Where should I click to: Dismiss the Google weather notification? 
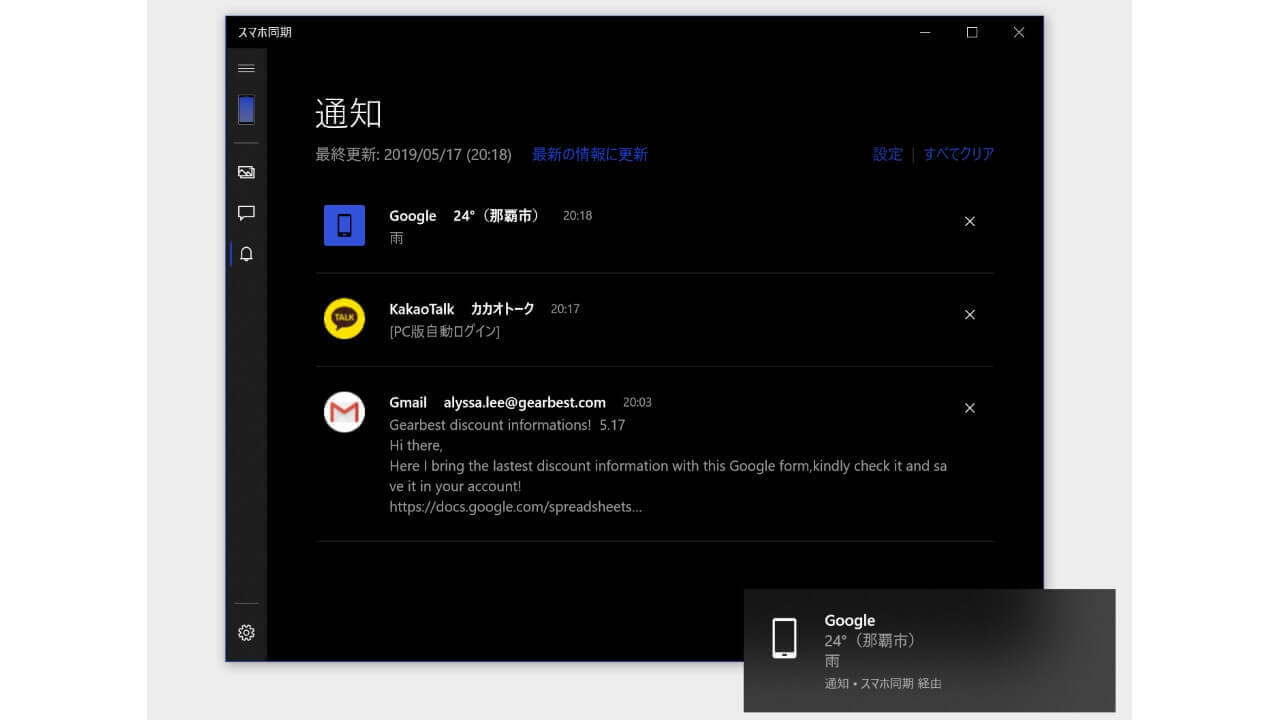(x=969, y=222)
